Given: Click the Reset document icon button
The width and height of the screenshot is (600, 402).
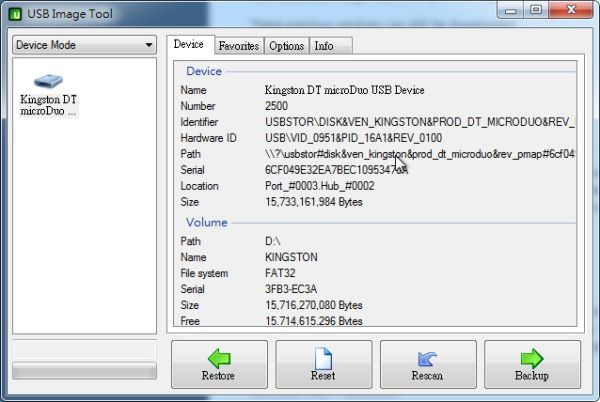Looking at the screenshot, I should coord(322,364).
